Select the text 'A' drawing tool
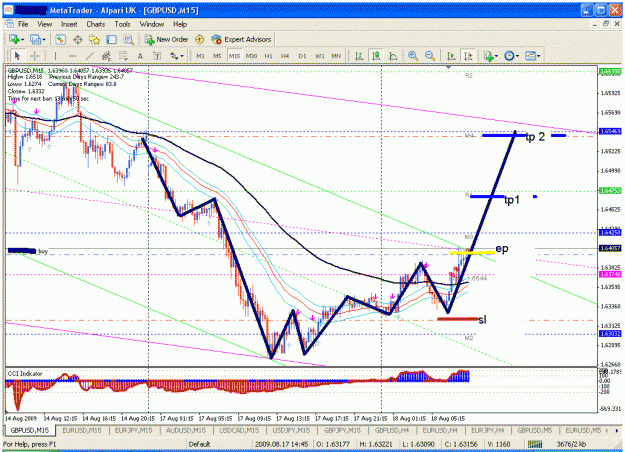 click(x=140, y=56)
